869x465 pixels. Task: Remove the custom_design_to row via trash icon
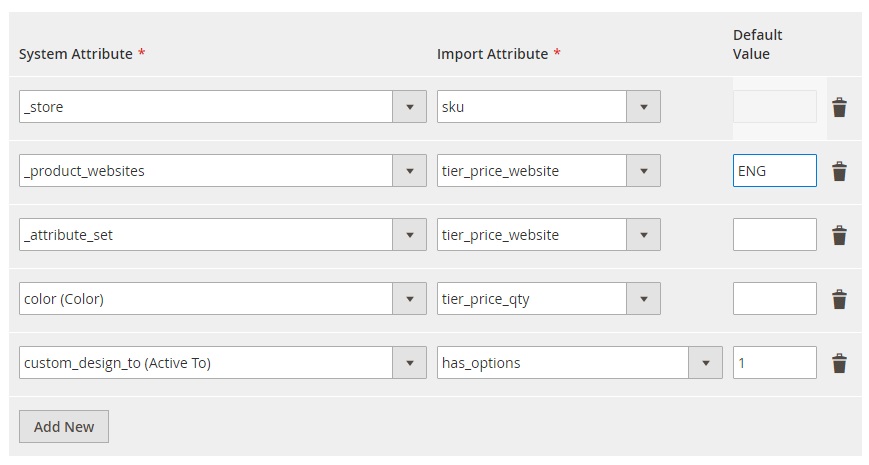[840, 363]
